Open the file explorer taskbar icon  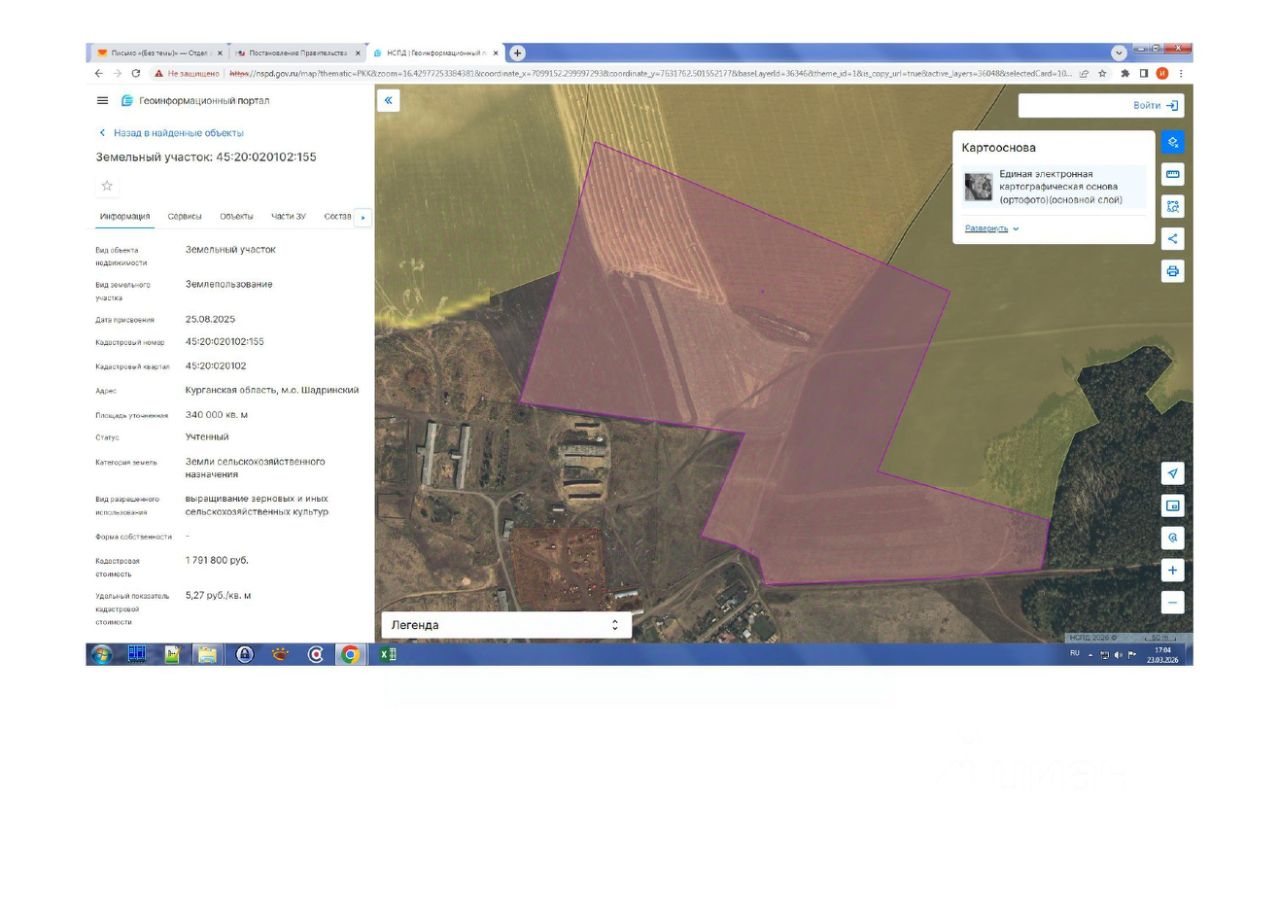209,654
